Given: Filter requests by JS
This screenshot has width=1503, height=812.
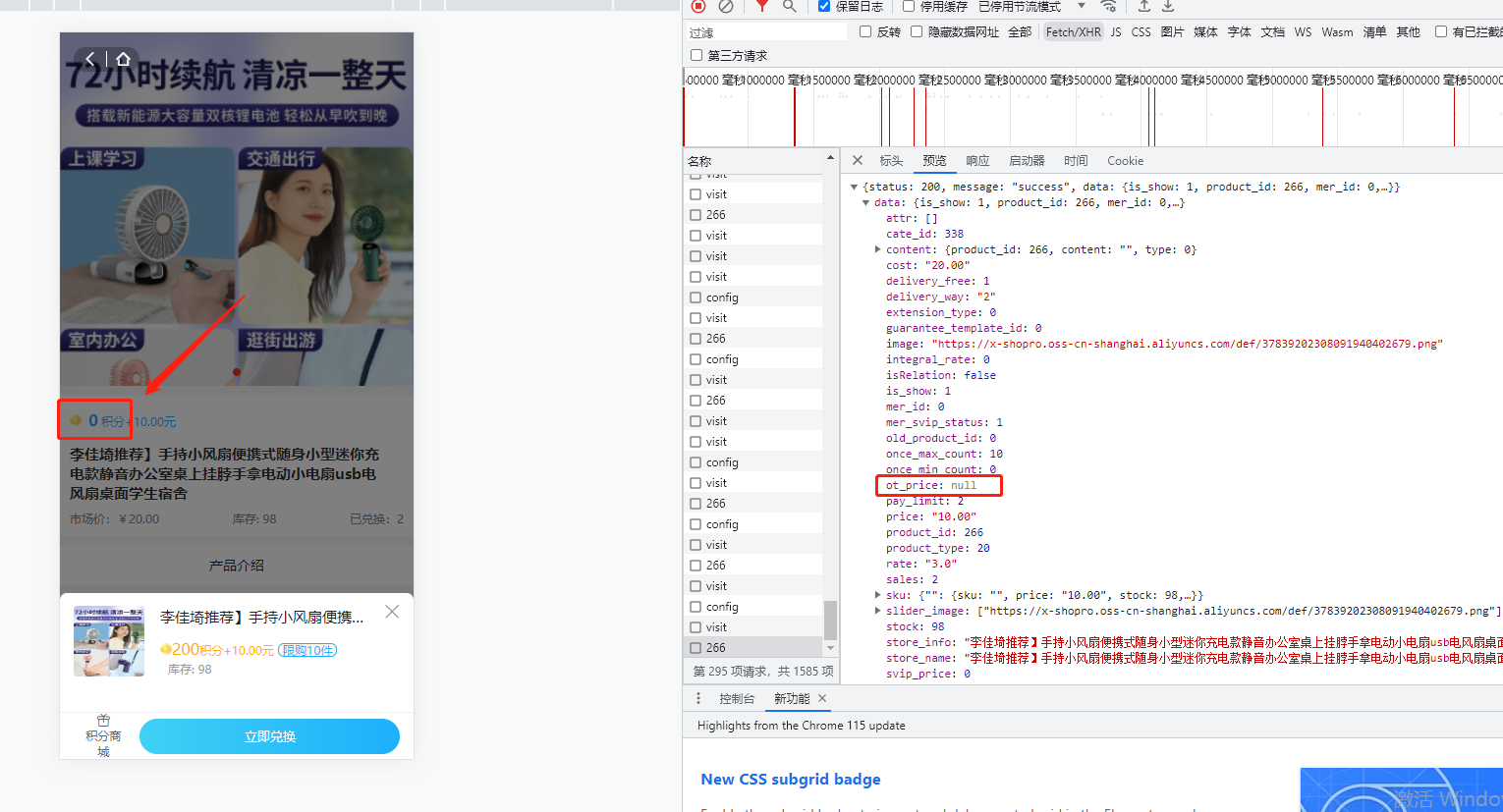Looking at the screenshot, I should click(1116, 31).
